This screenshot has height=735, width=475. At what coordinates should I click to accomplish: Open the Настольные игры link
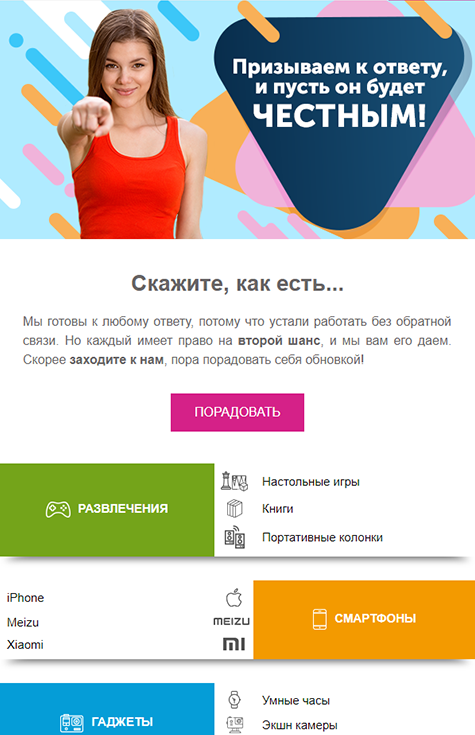310,482
